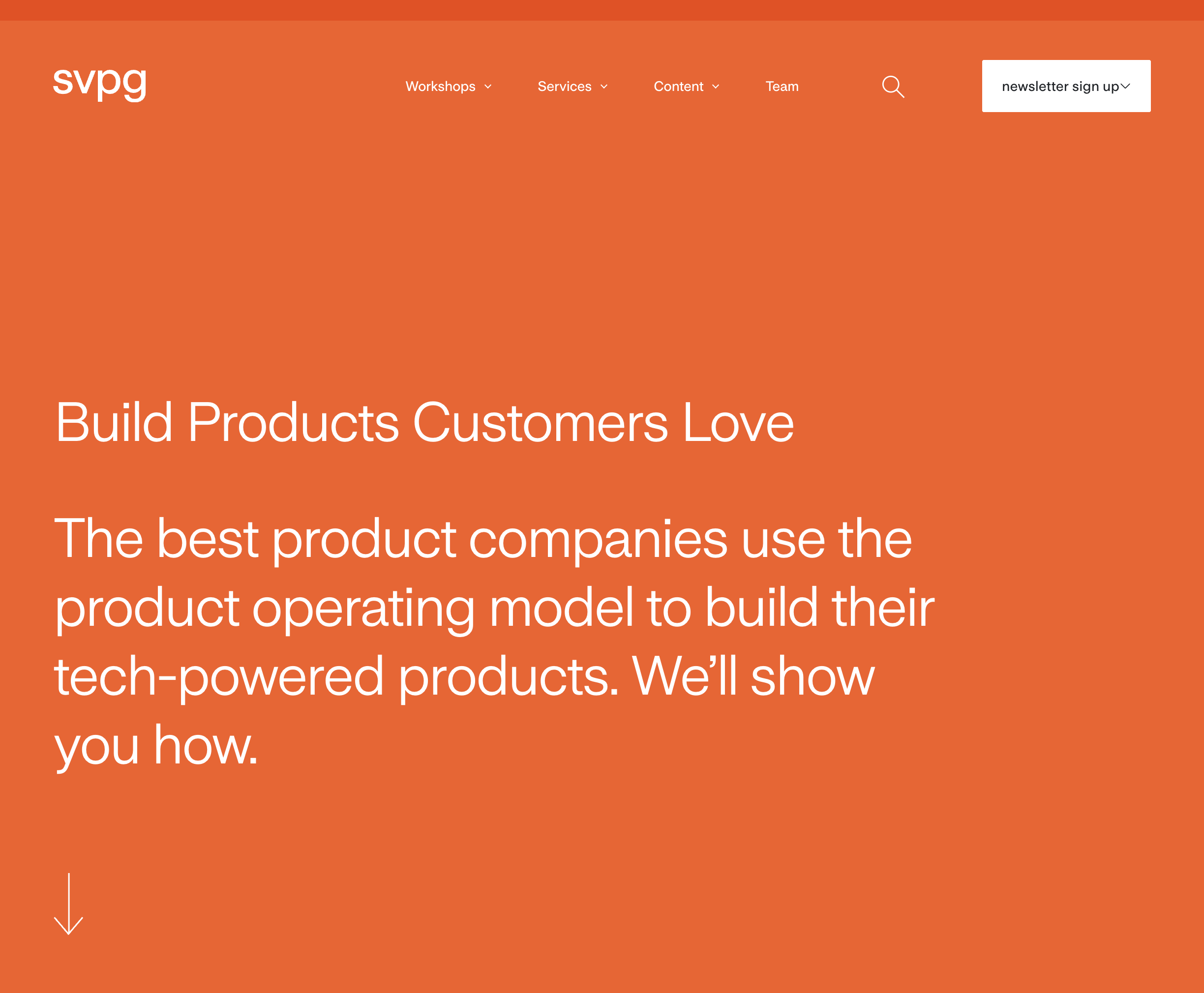Click the magnifying glass to reveal search
This screenshot has height=993, width=1204.
click(893, 87)
